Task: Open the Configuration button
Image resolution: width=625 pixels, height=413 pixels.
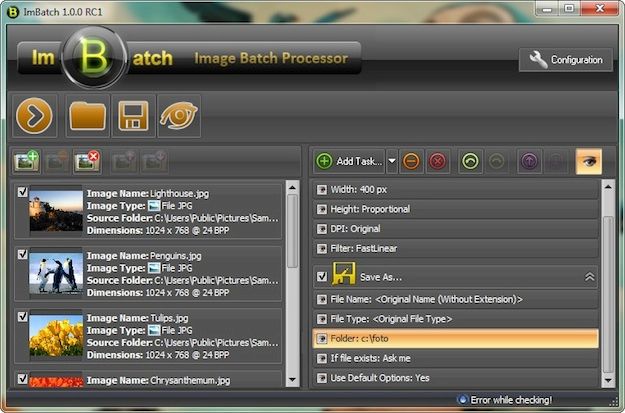Action: click(x=566, y=60)
